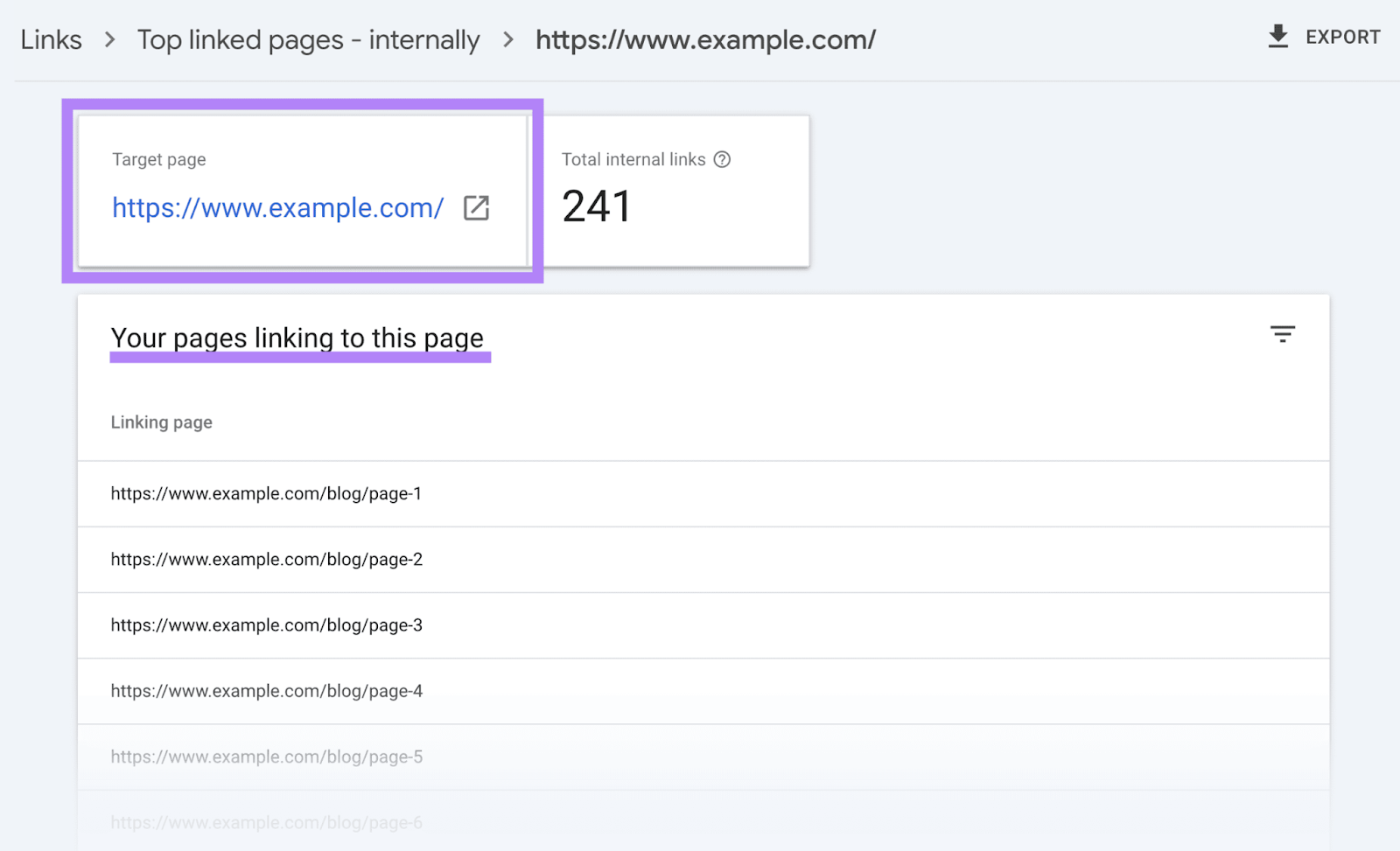1400x851 pixels.
Task: Select the blog/page-5 linking page row
Action: (266, 756)
